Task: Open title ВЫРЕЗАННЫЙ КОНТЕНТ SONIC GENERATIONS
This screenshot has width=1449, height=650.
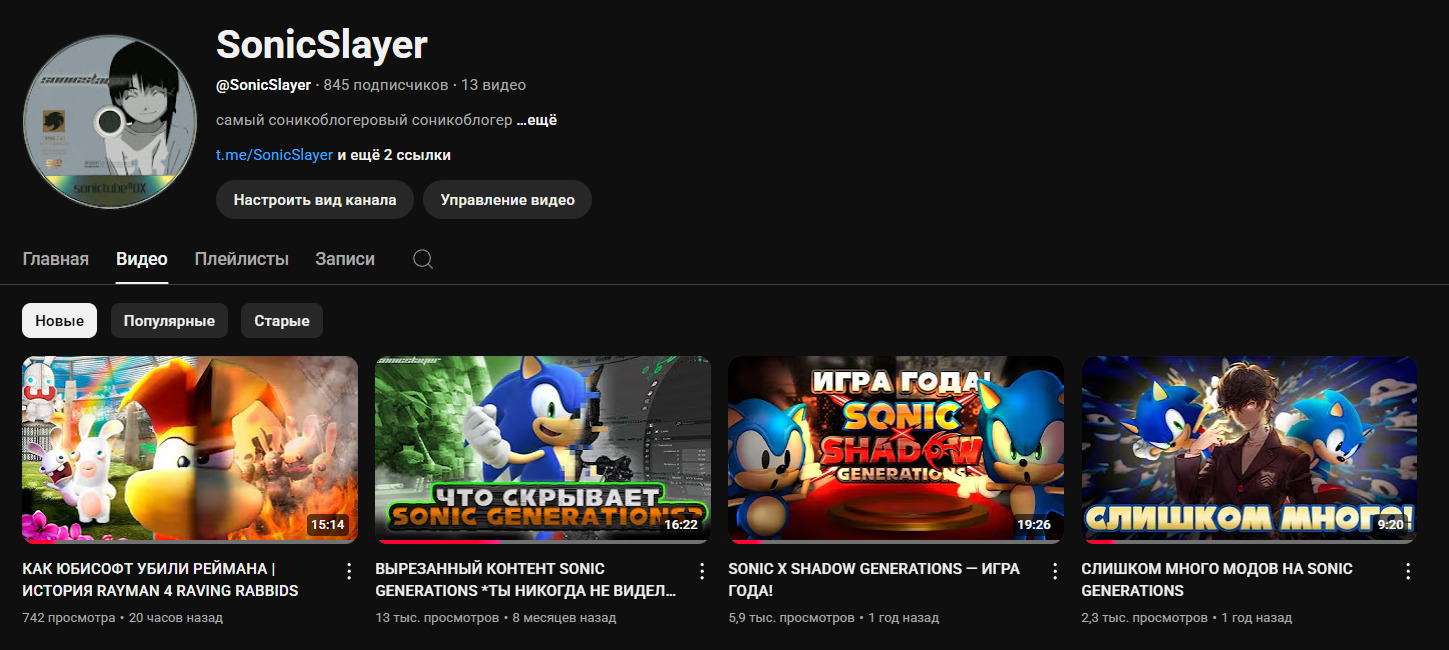Action: (x=526, y=579)
